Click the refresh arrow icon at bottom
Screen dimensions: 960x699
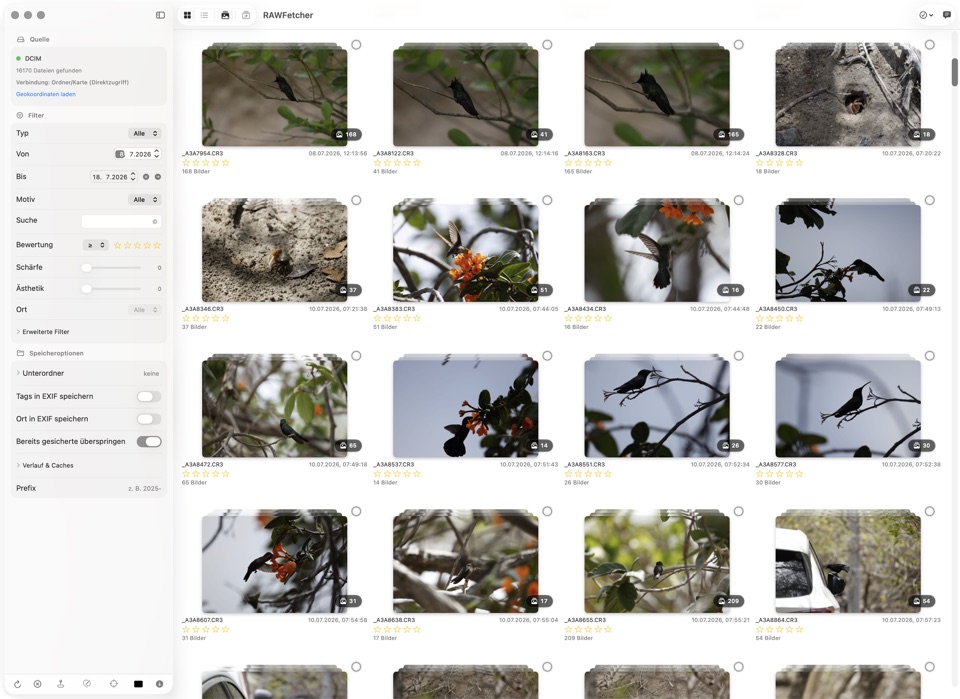click(17, 684)
